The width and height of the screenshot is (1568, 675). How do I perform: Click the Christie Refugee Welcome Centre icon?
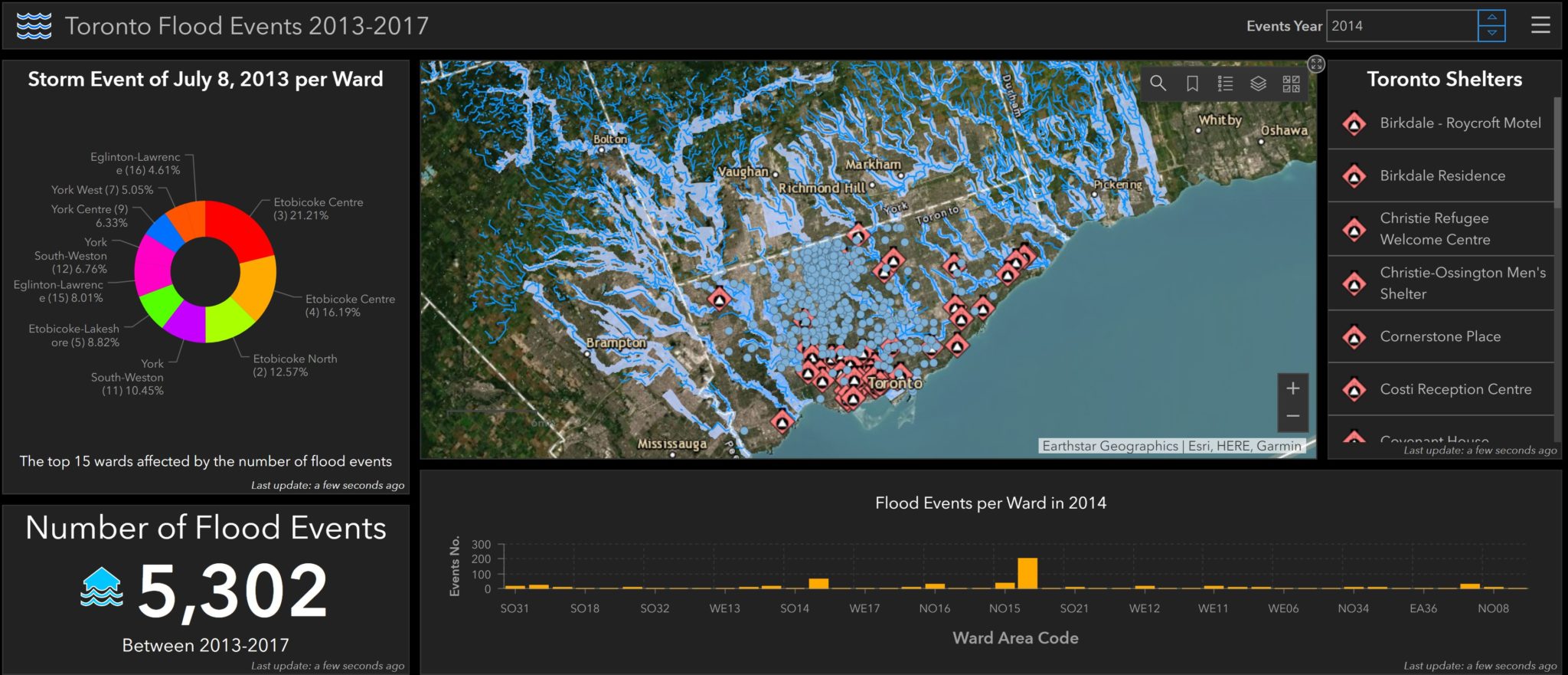(x=1354, y=229)
